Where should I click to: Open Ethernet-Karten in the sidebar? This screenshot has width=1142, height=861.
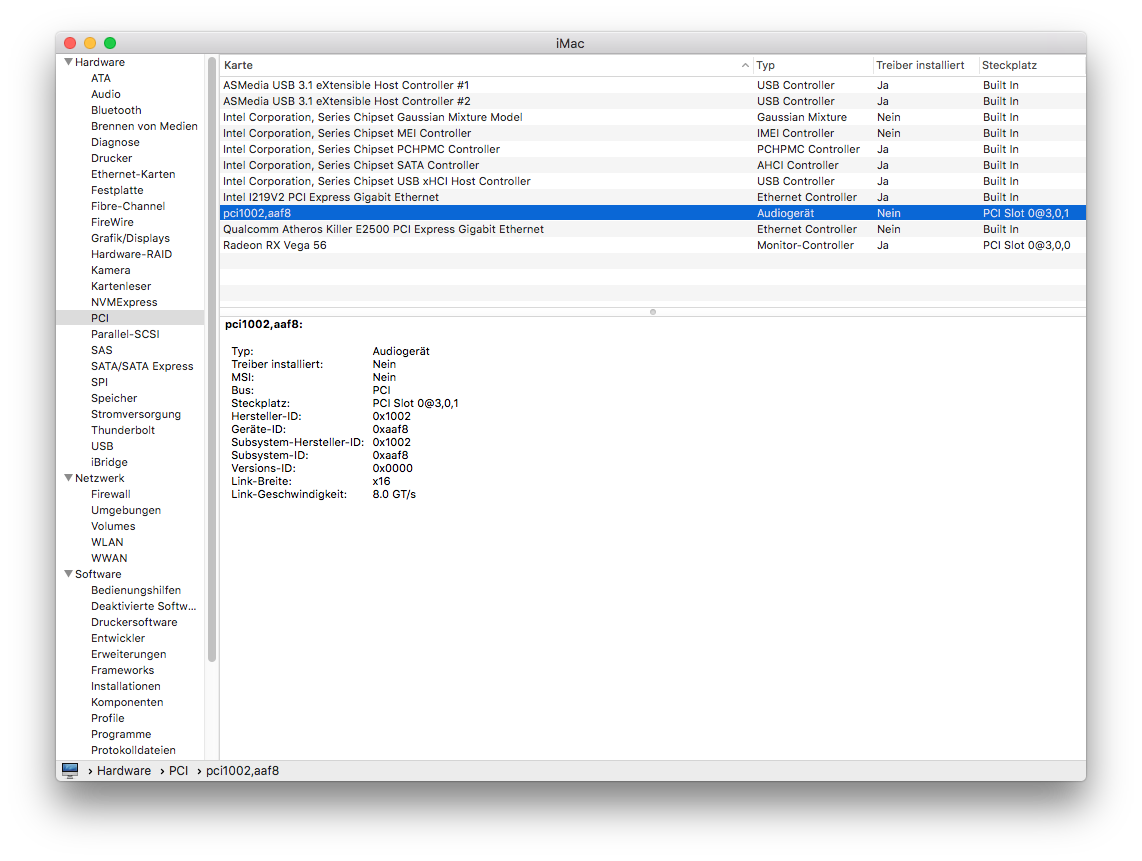pyautogui.click(x=133, y=174)
